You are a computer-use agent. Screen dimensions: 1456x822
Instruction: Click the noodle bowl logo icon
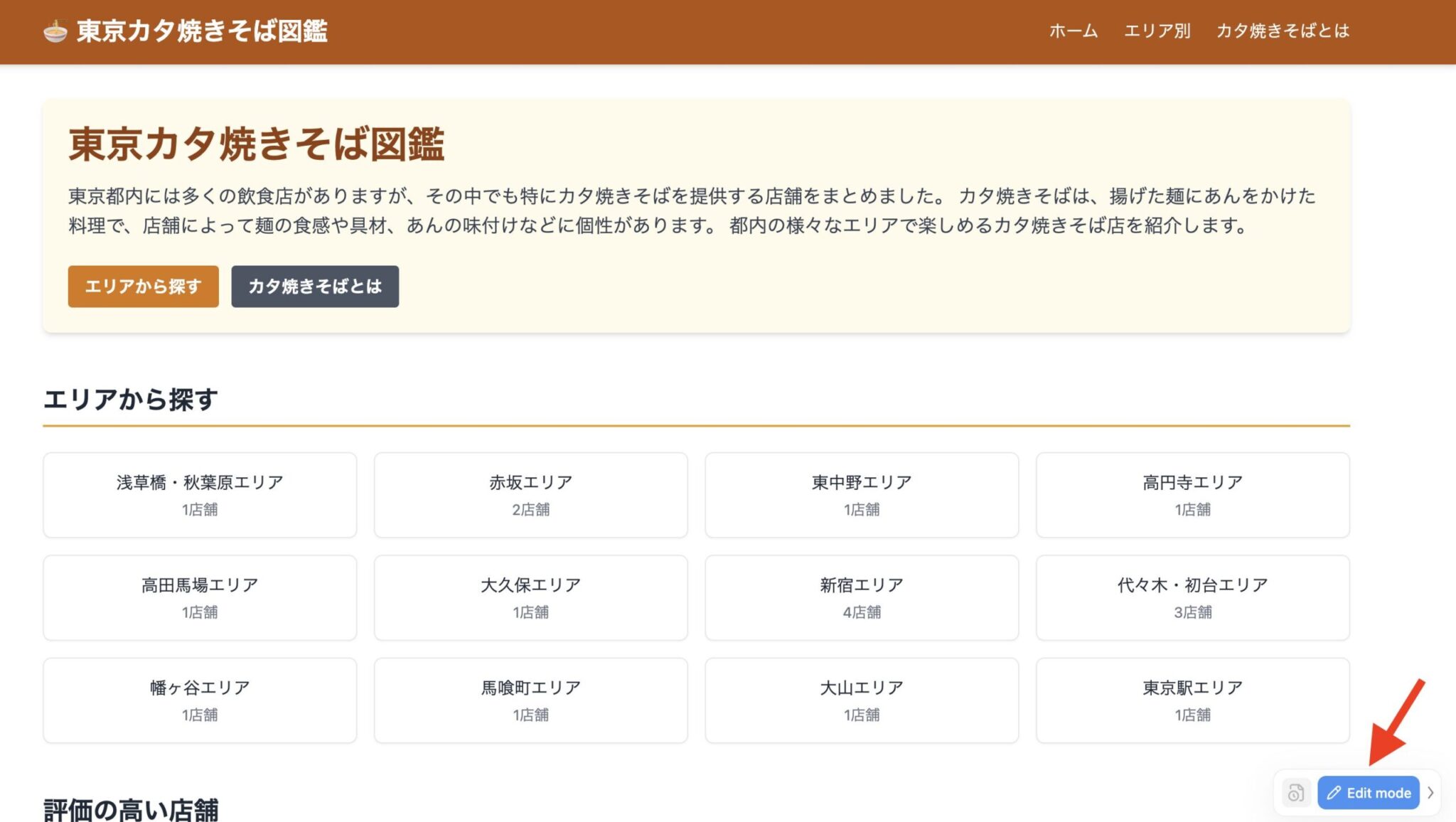click(x=56, y=31)
